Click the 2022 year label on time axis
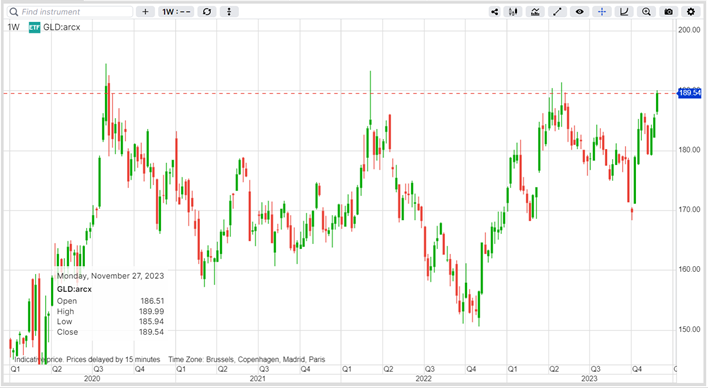This screenshot has height=388, width=708. [x=424, y=379]
